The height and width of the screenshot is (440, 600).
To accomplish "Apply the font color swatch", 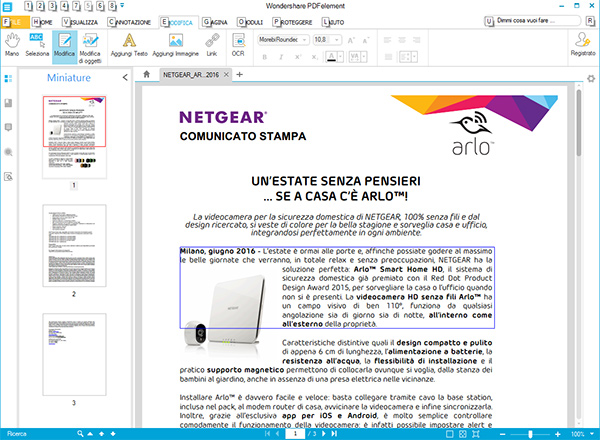I will [x=331, y=57].
